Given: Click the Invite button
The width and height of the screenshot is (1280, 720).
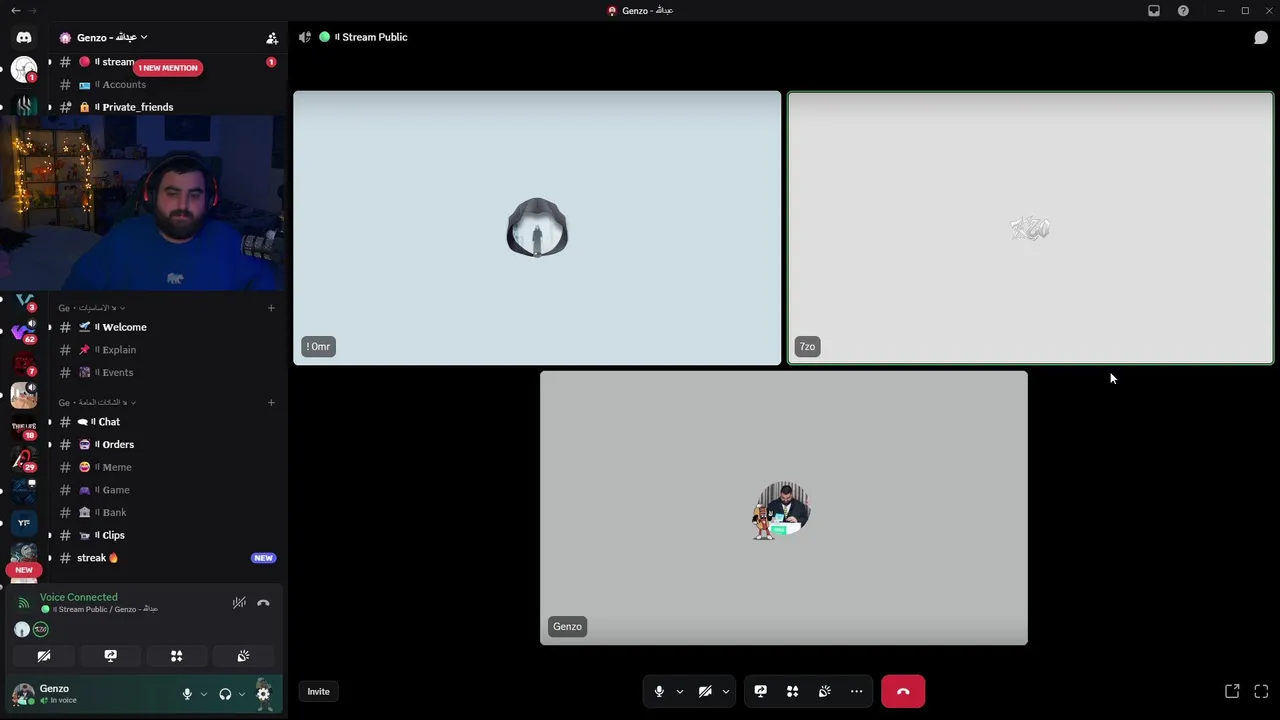Looking at the screenshot, I should (x=318, y=691).
